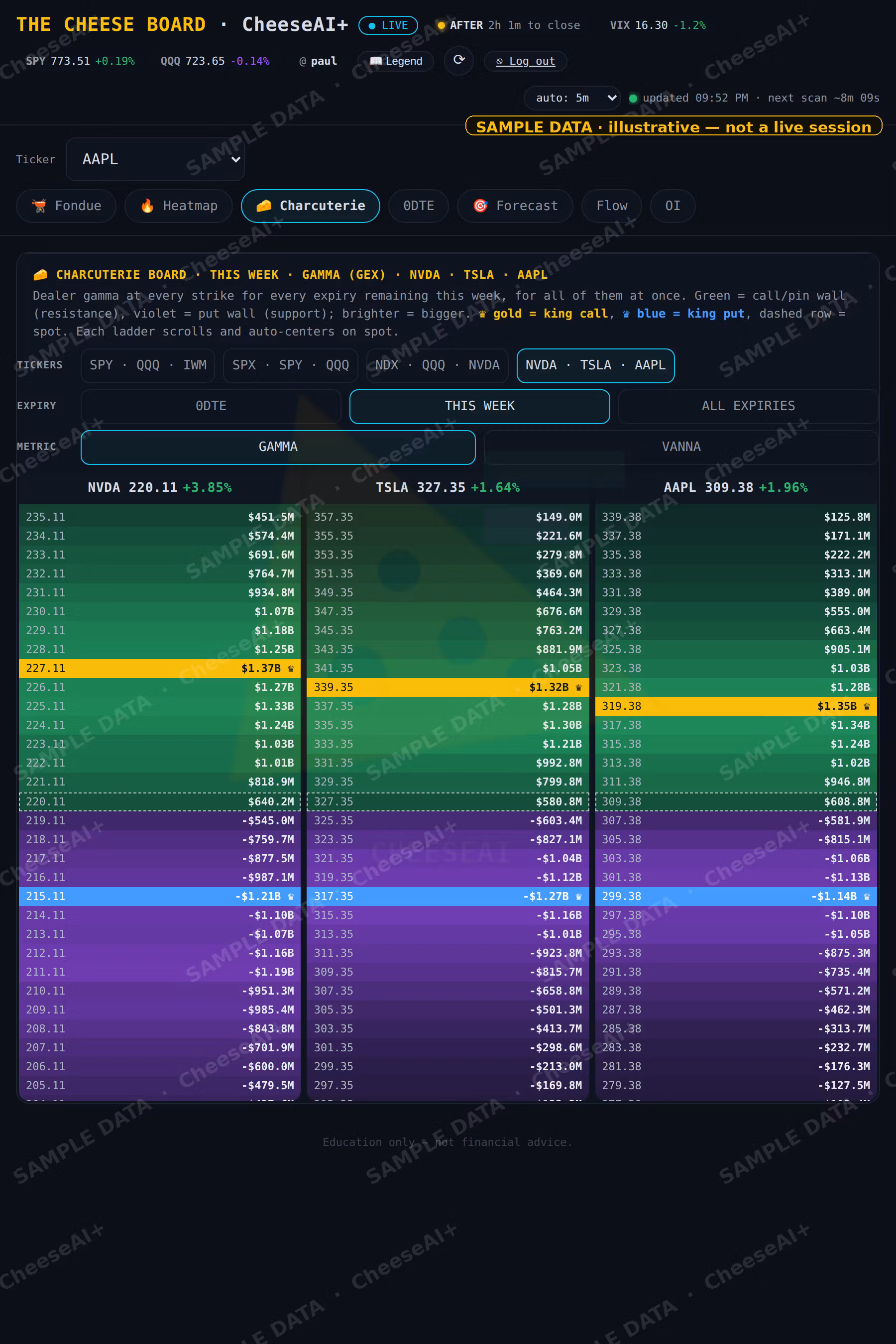The image size is (896, 1344).
Task: Click the LIVE status badge
Action: pyautogui.click(x=388, y=25)
